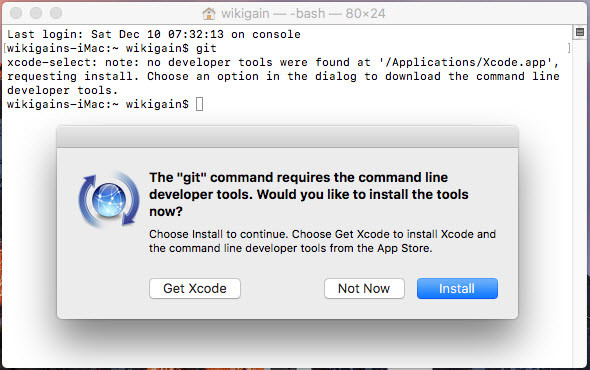Dismiss the dialog with Not Now
Viewport: 590px width, 370px height.
click(x=364, y=288)
